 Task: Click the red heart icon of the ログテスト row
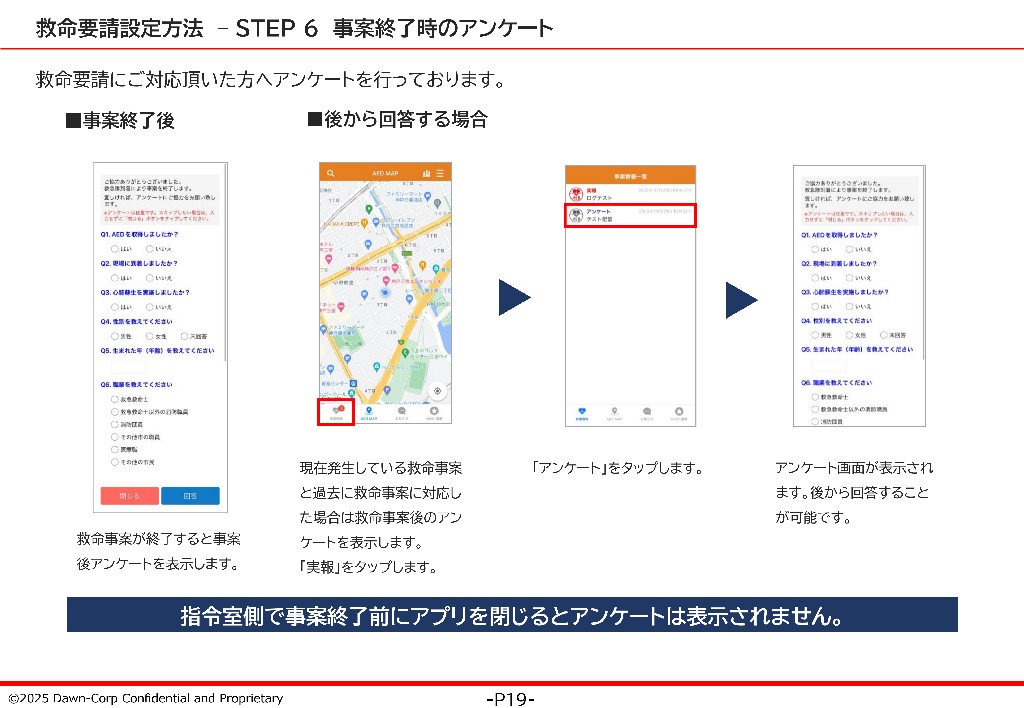click(575, 194)
